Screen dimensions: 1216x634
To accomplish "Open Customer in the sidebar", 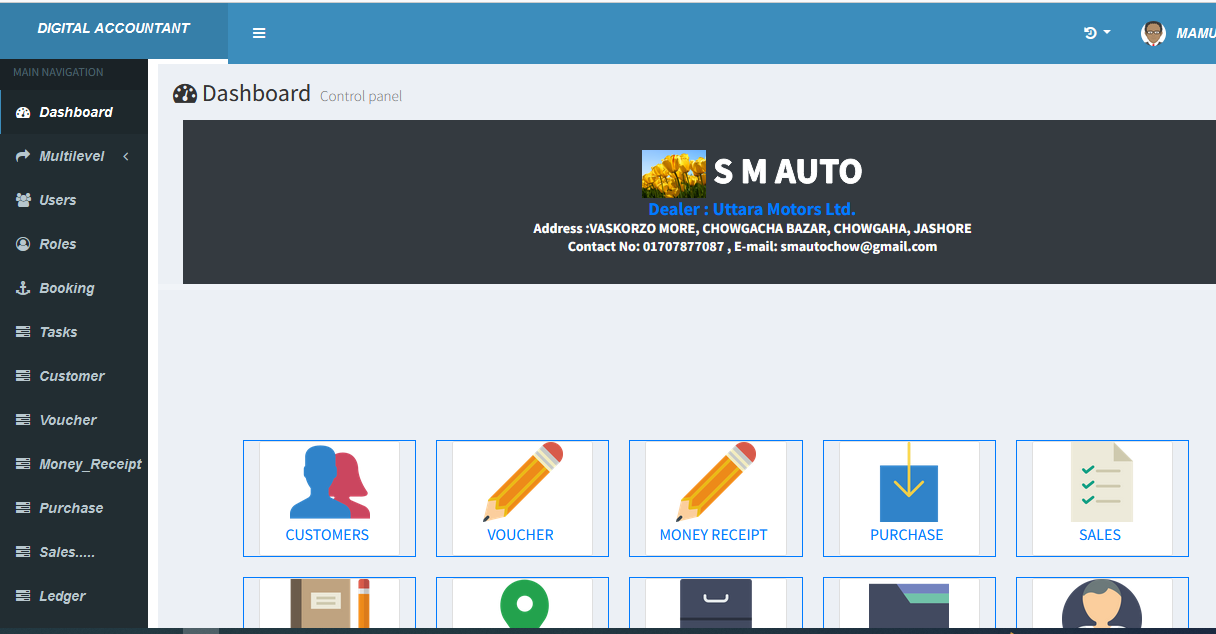I will click(74, 376).
